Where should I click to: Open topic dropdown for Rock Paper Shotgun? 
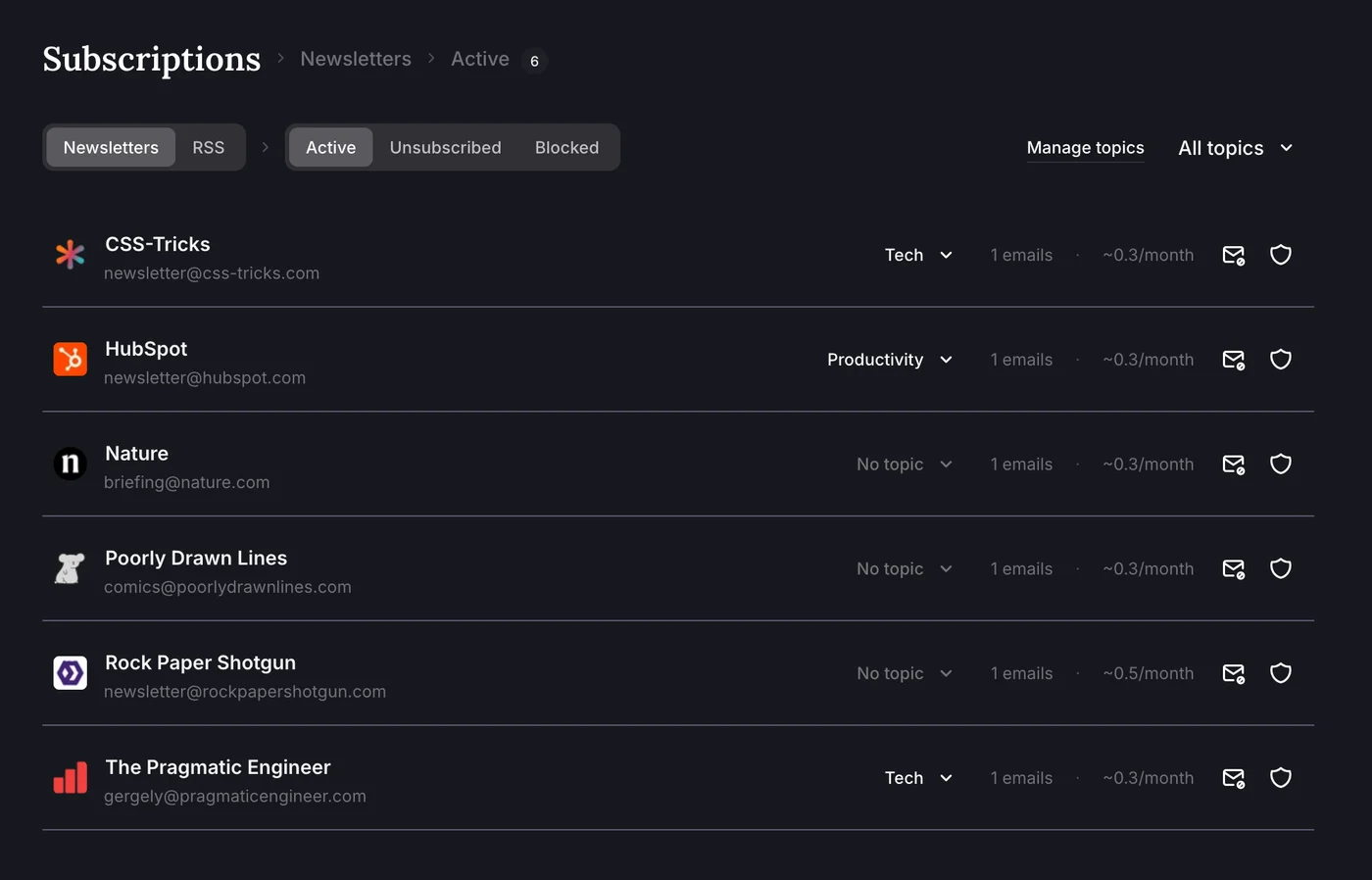pos(905,673)
